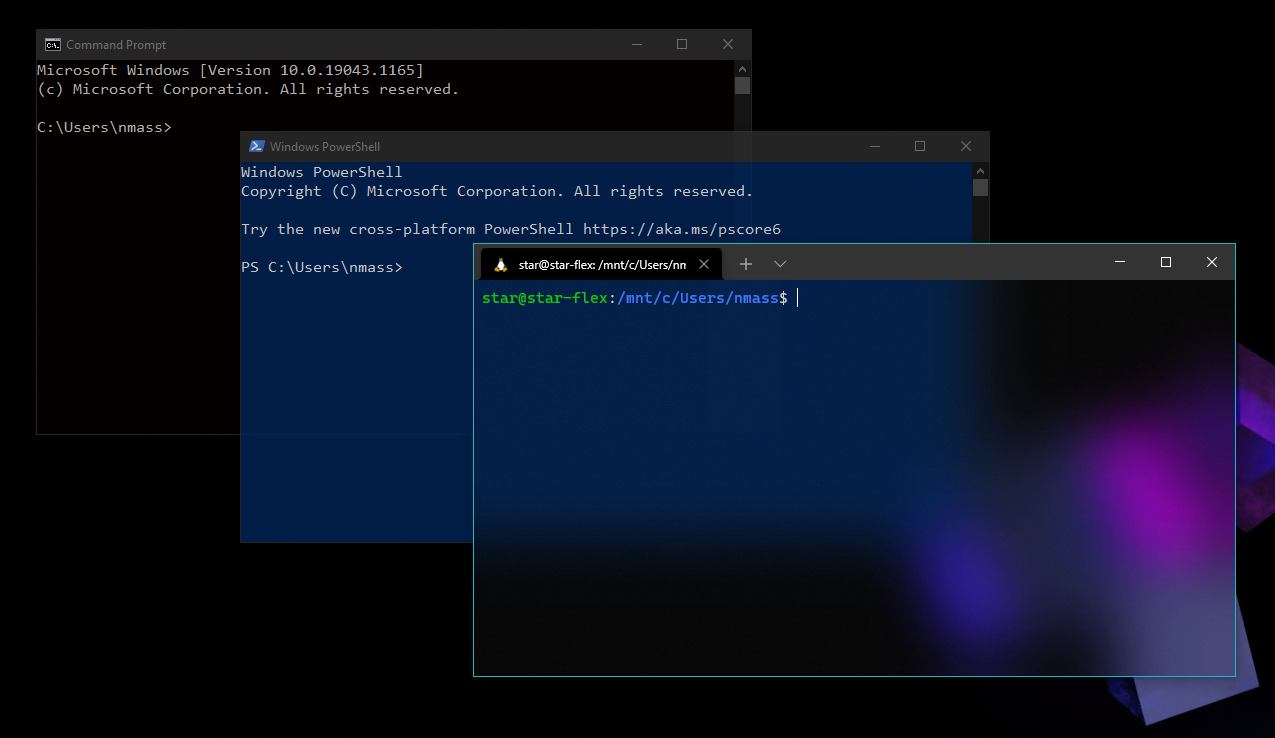
Task: Close the Windows Terminal window
Action: point(1212,262)
